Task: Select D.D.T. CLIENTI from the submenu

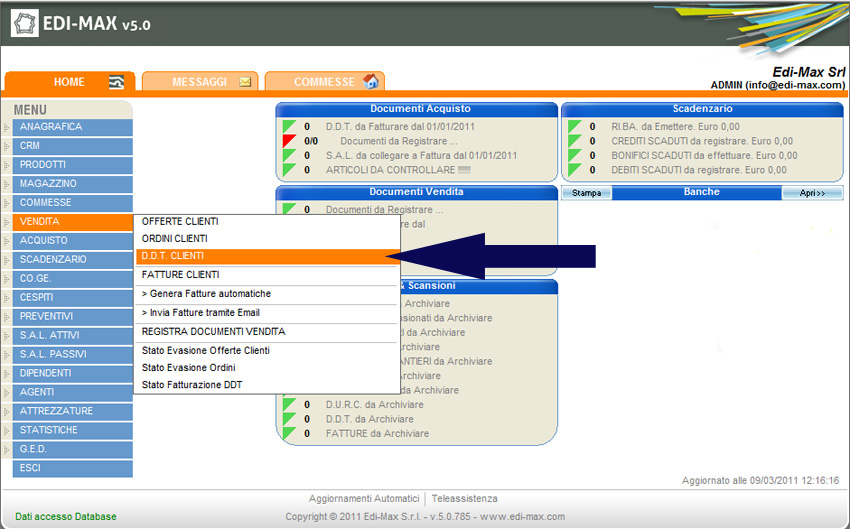Action: [x=173, y=256]
